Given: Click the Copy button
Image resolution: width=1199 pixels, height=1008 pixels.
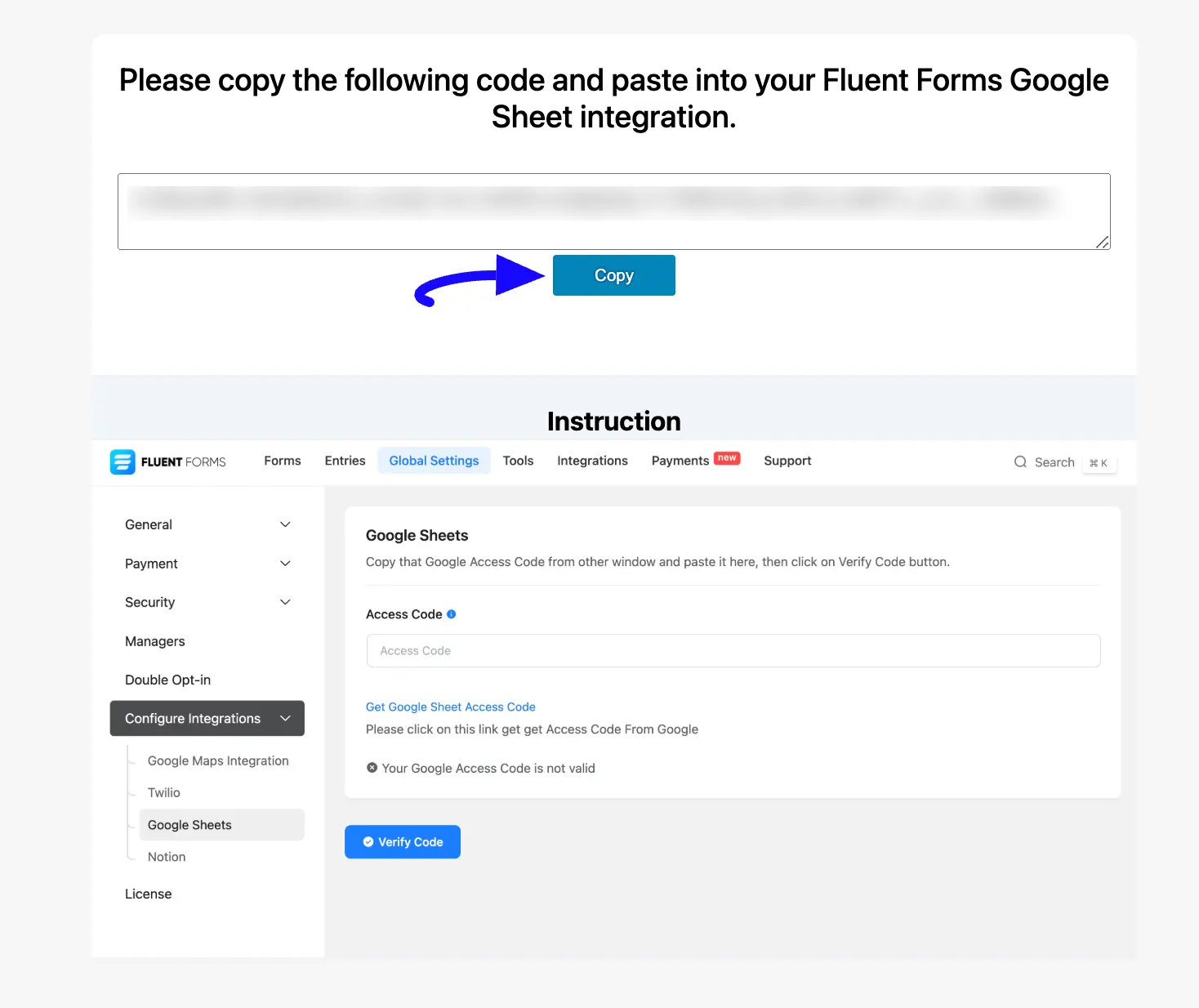Looking at the screenshot, I should tap(614, 275).
